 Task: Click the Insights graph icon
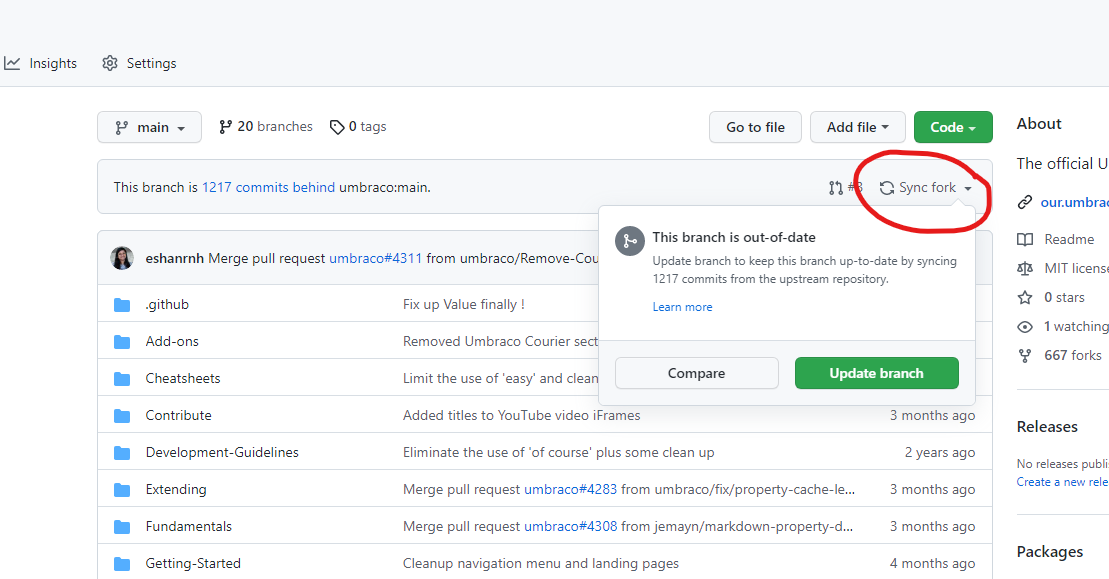(12, 63)
